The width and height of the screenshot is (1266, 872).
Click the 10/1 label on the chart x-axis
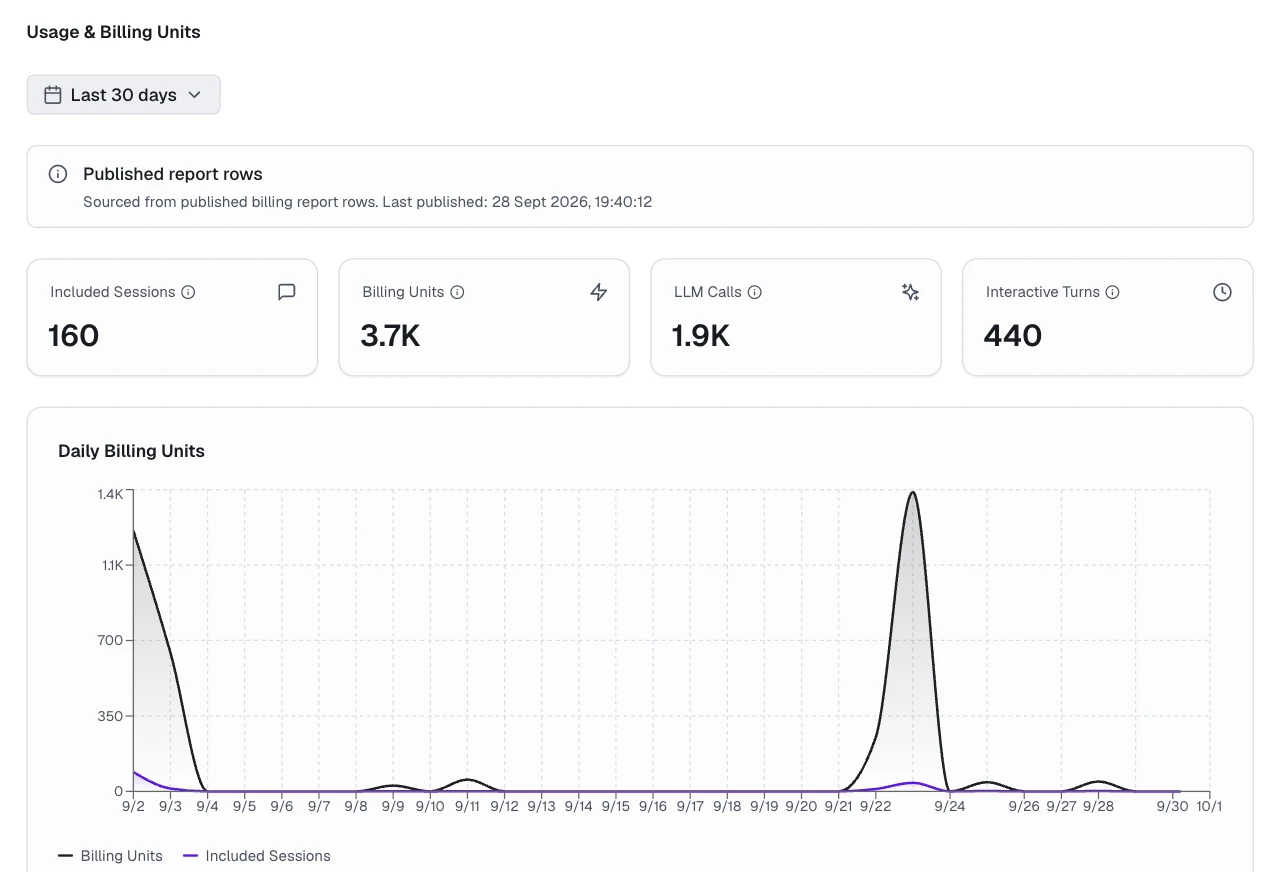click(x=1210, y=806)
